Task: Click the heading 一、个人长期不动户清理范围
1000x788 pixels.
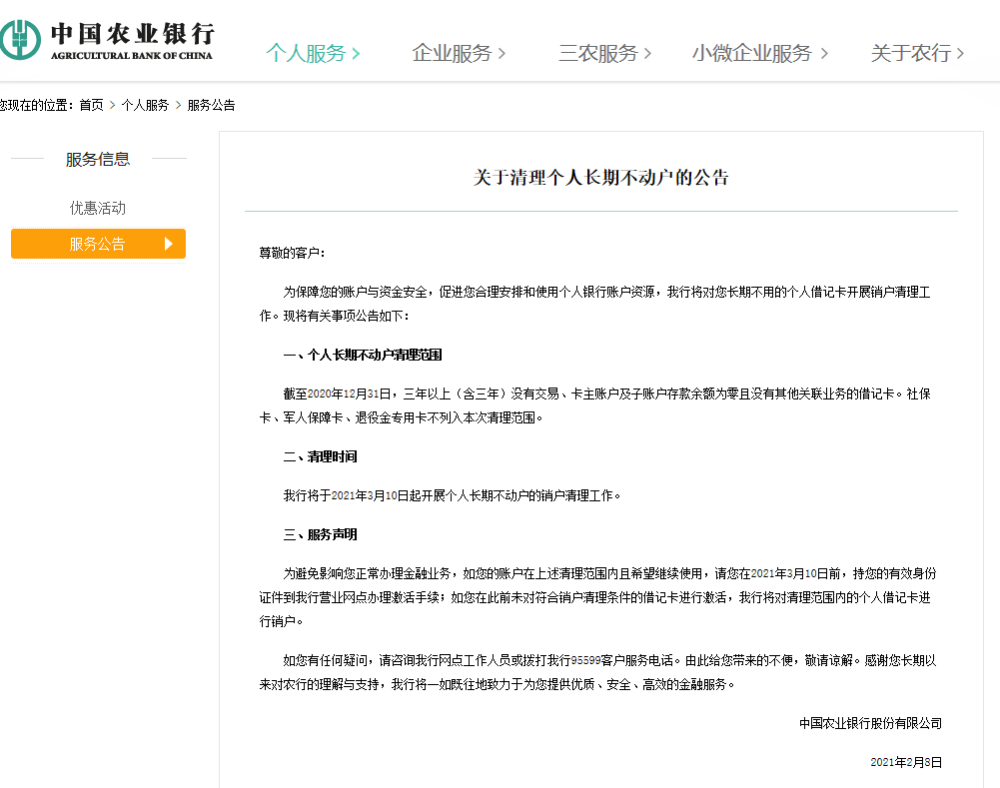Action: pos(363,355)
